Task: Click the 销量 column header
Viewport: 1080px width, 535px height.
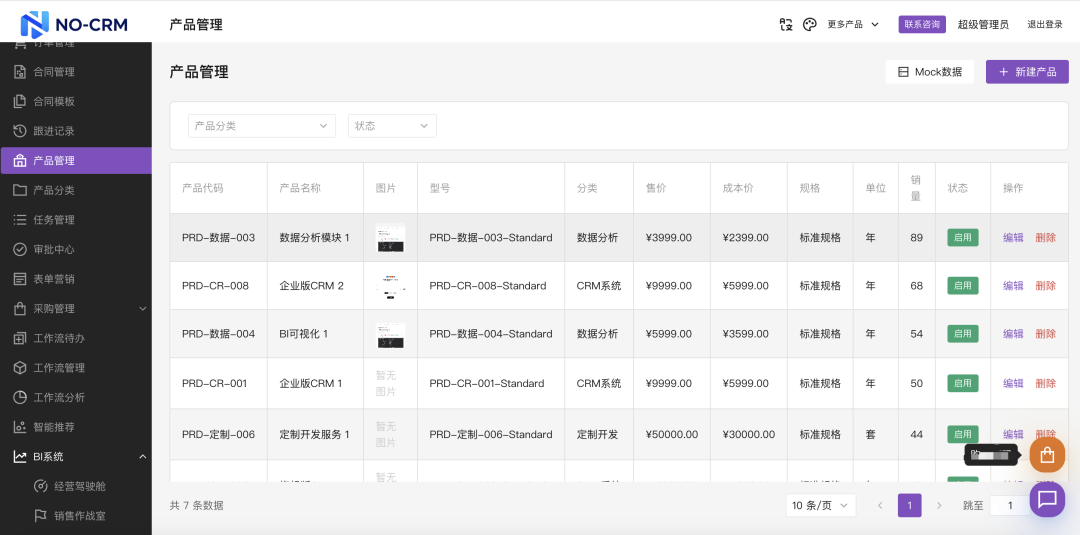Action: tap(916, 188)
